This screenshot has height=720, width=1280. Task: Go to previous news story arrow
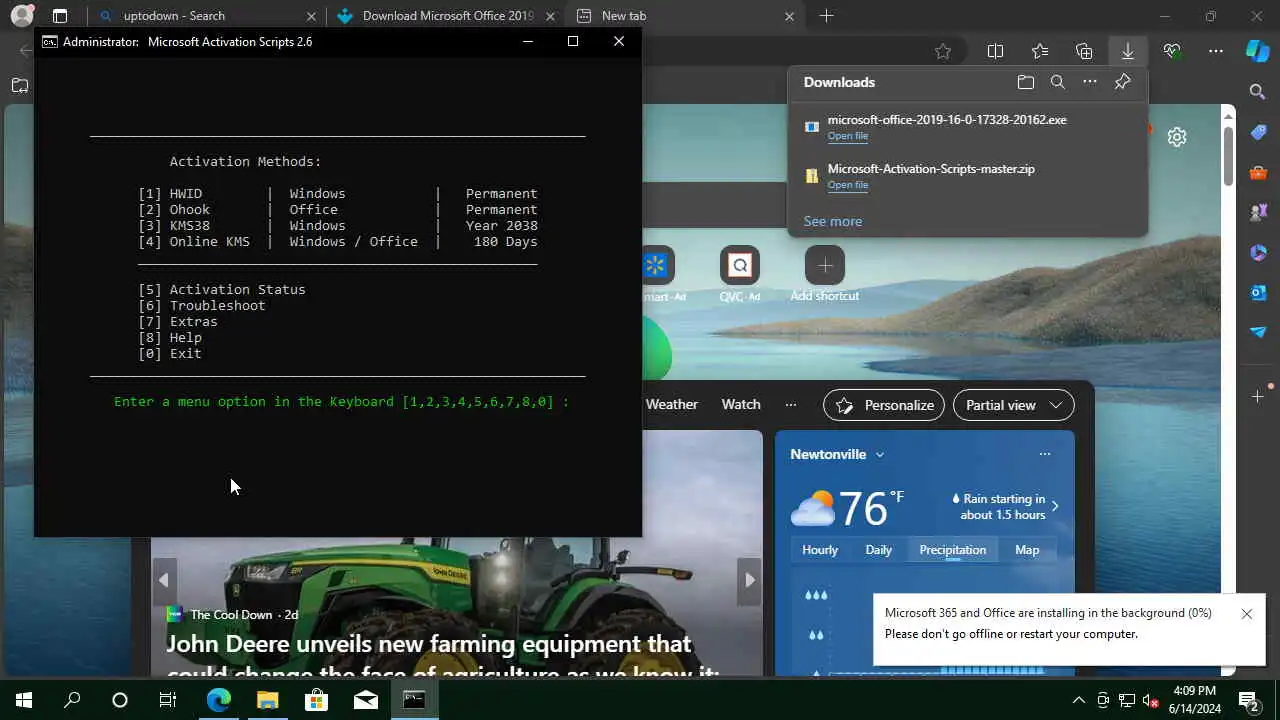[x=164, y=579]
